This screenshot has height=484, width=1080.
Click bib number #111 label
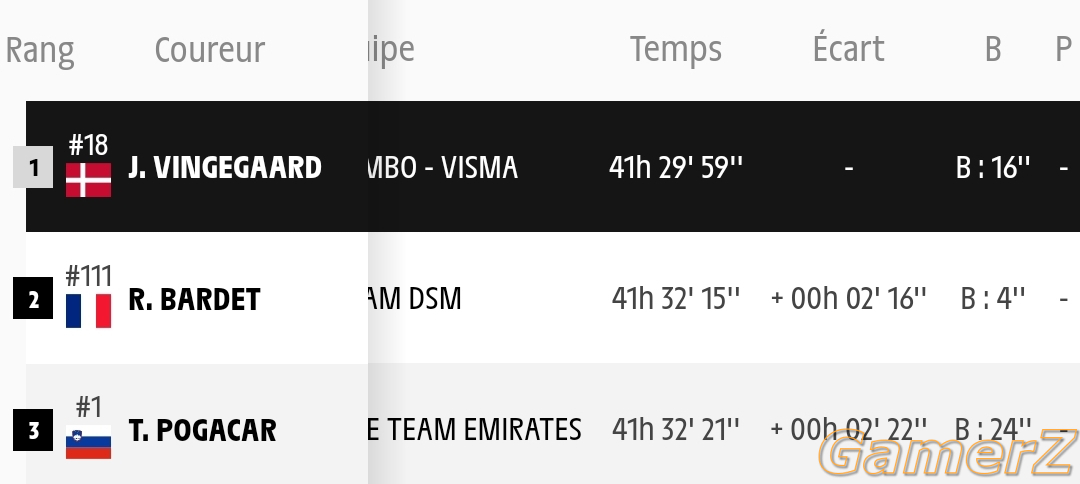coord(88,276)
